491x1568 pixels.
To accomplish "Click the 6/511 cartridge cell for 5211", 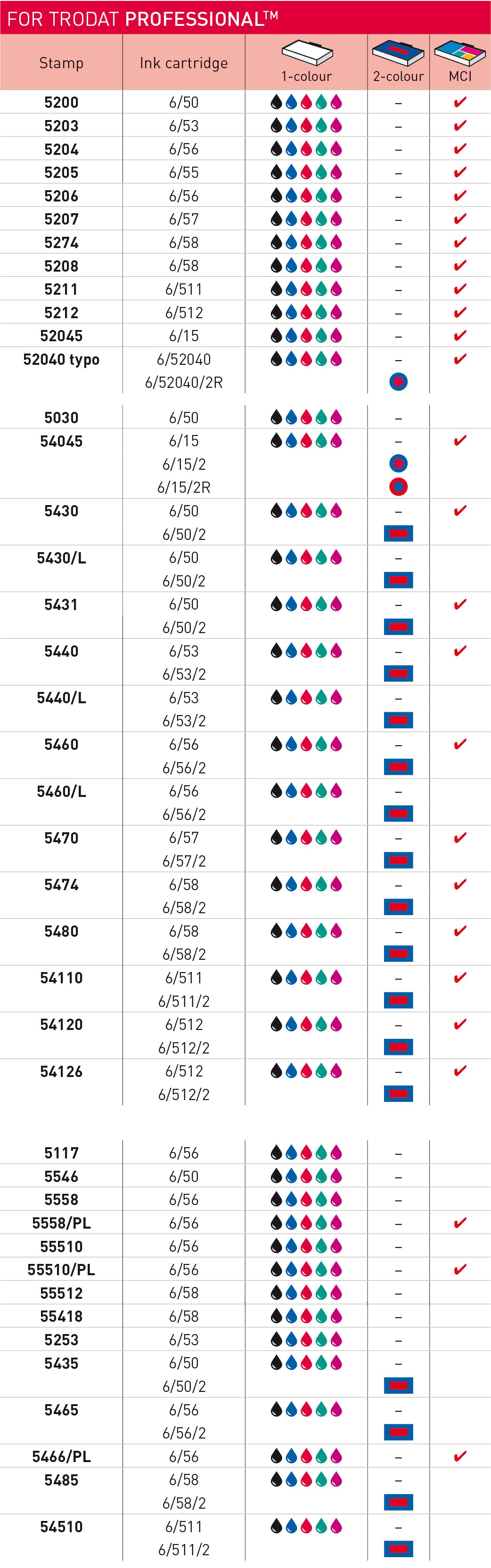I will [x=183, y=289].
